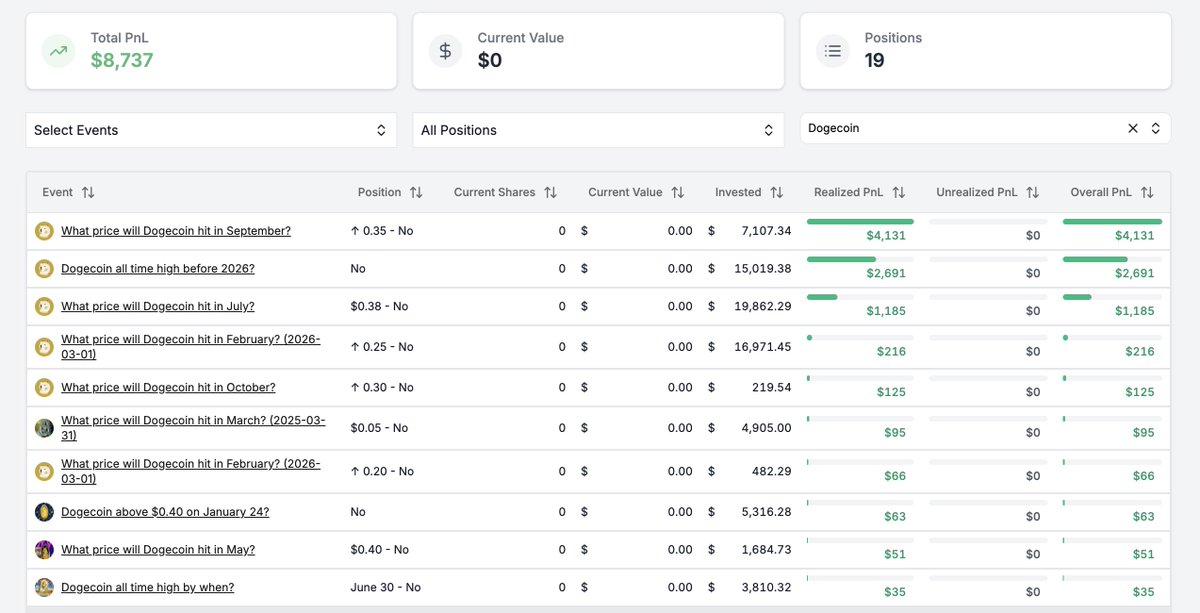Click position cell '$0.40 - No'
Image resolution: width=1200 pixels, height=613 pixels.
click(x=380, y=549)
